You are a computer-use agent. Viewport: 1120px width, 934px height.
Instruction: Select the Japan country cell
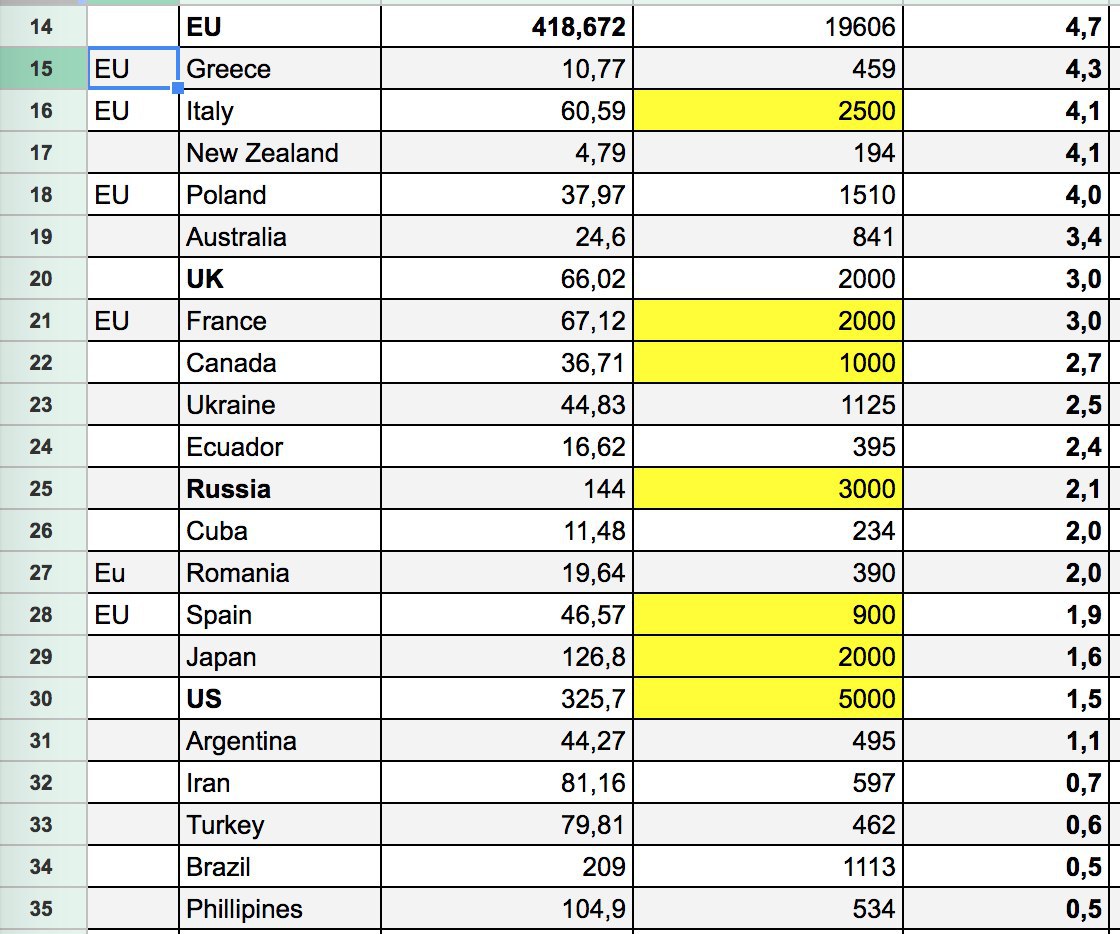[x=280, y=657]
